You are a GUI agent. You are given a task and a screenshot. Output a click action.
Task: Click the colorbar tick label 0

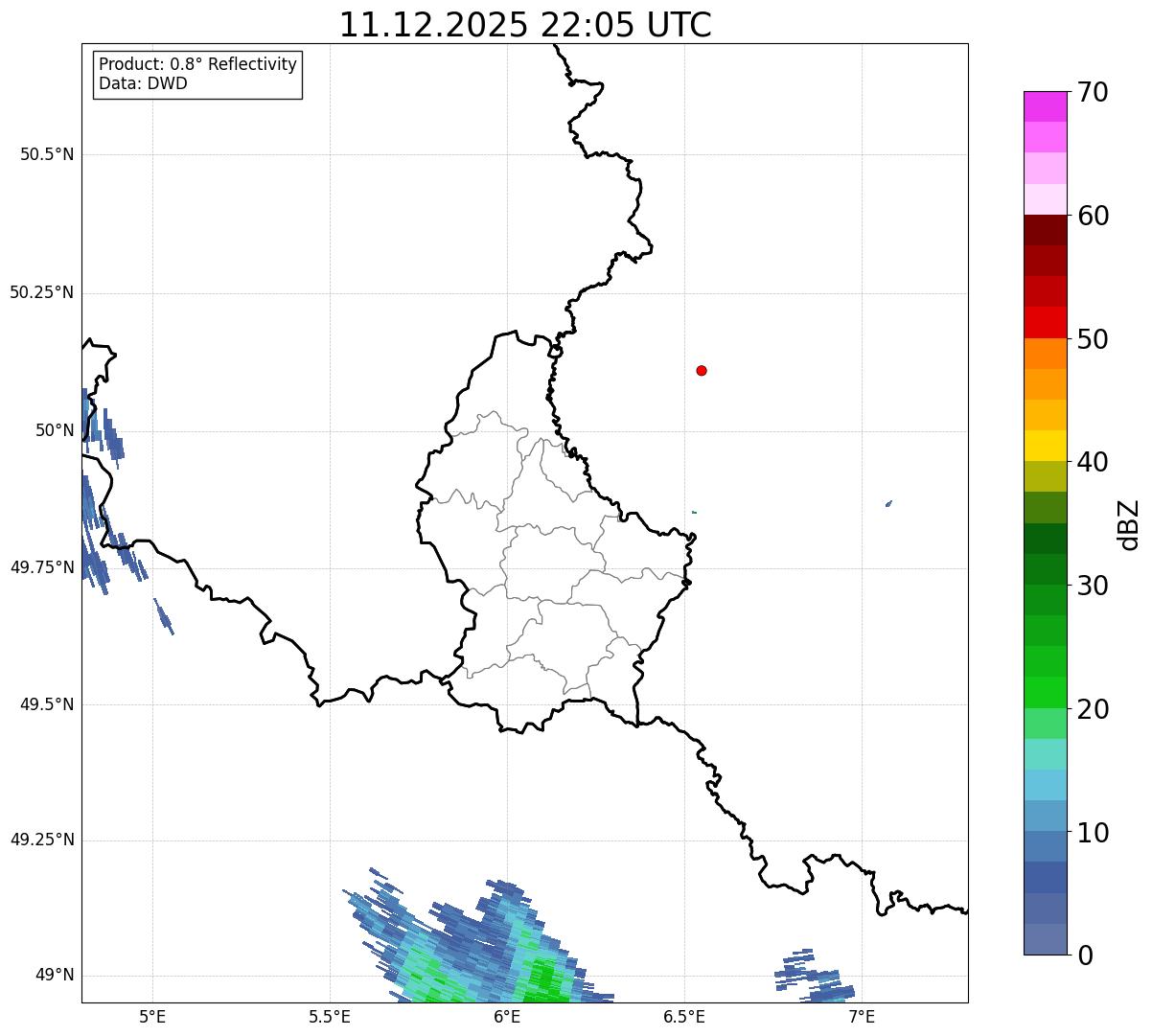click(1085, 955)
